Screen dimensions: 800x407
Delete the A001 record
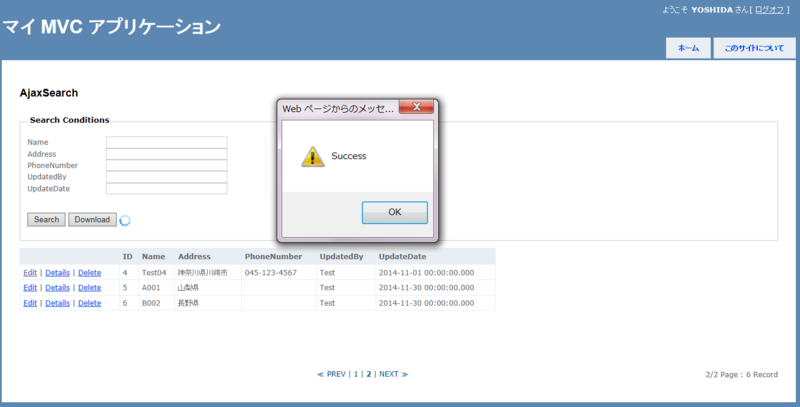89,288
